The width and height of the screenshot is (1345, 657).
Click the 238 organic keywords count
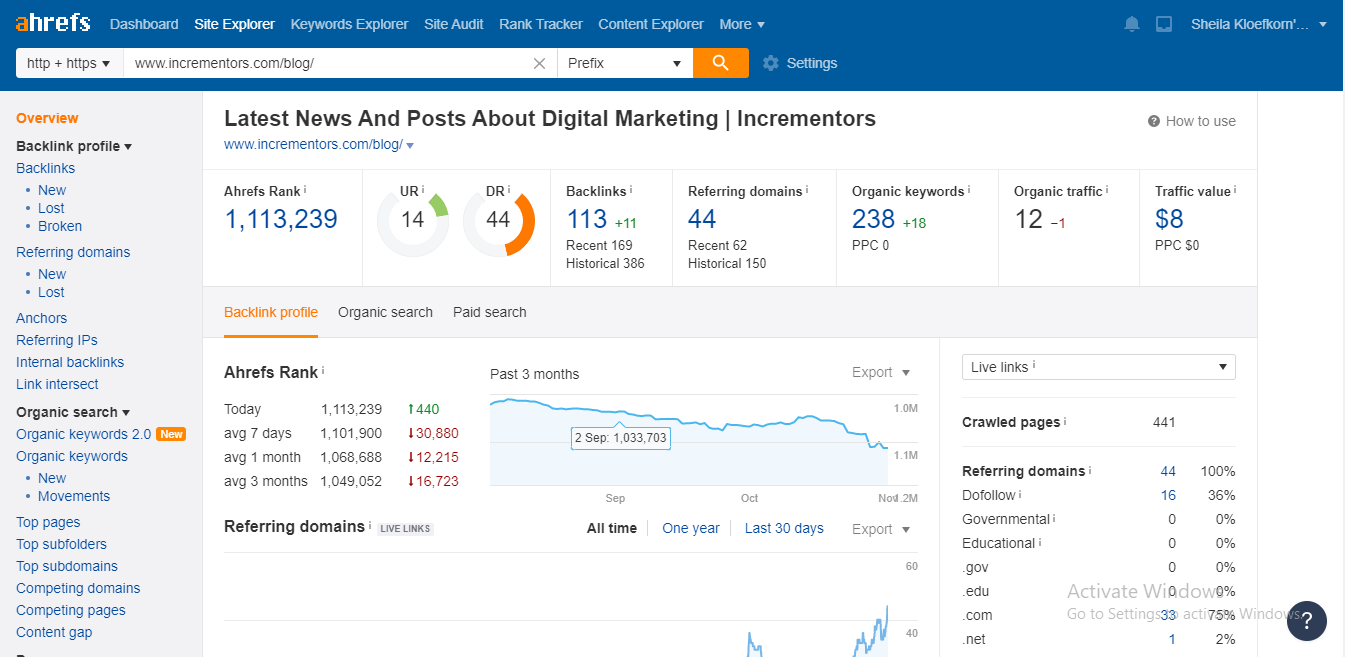coord(873,219)
